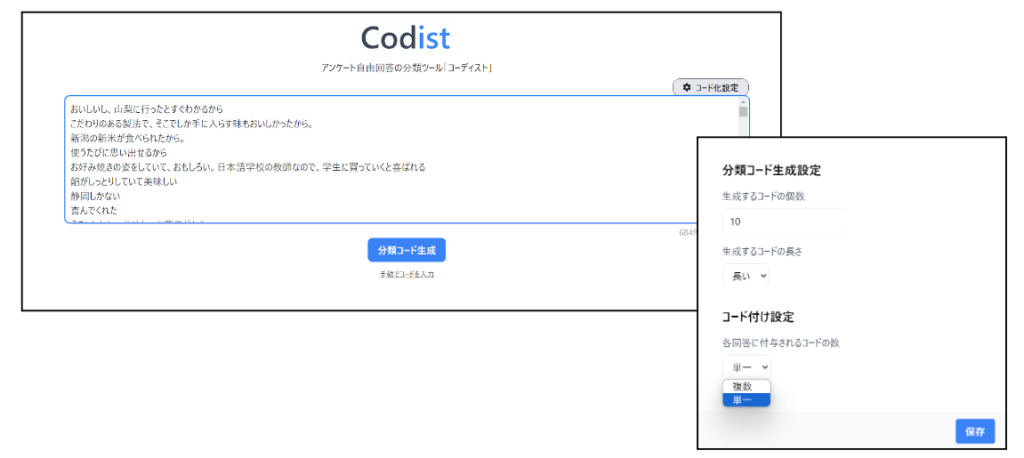Click the line 喜んでくれた

(x=95, y=210)
